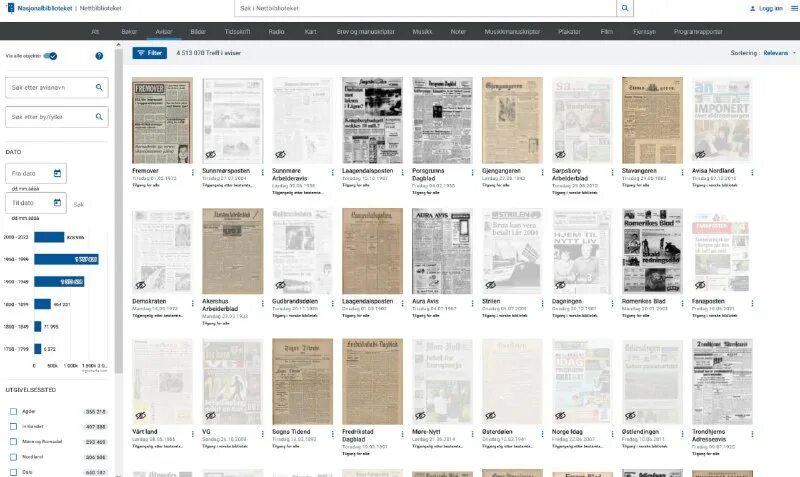Screen dimensions: 800x477
Task: Open more options for Fanaposten
Action: [752, 303]
